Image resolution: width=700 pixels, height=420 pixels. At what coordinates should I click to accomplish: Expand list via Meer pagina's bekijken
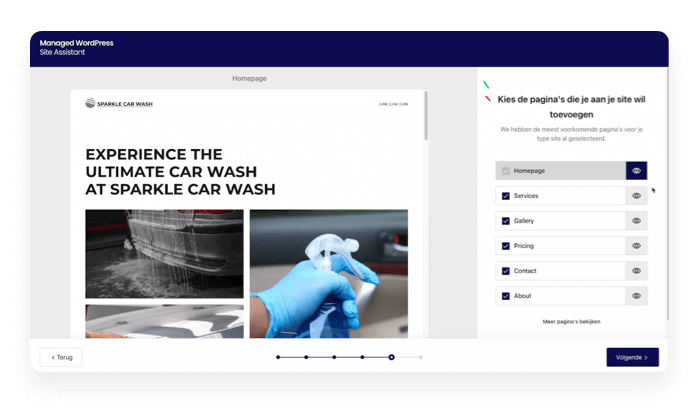(x=571, y=322)
